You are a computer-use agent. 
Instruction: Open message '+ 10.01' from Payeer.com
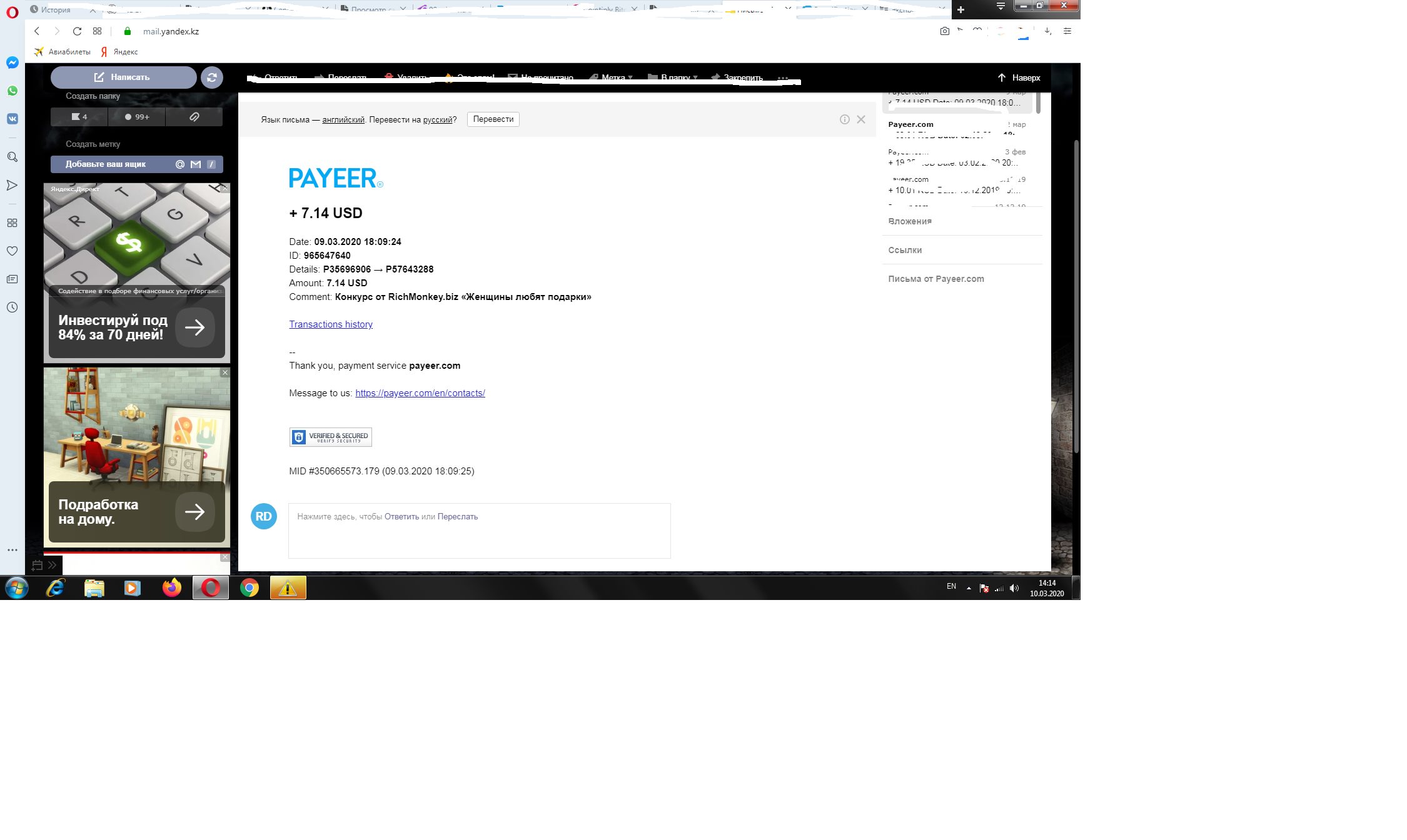click(x=957, y=185)
